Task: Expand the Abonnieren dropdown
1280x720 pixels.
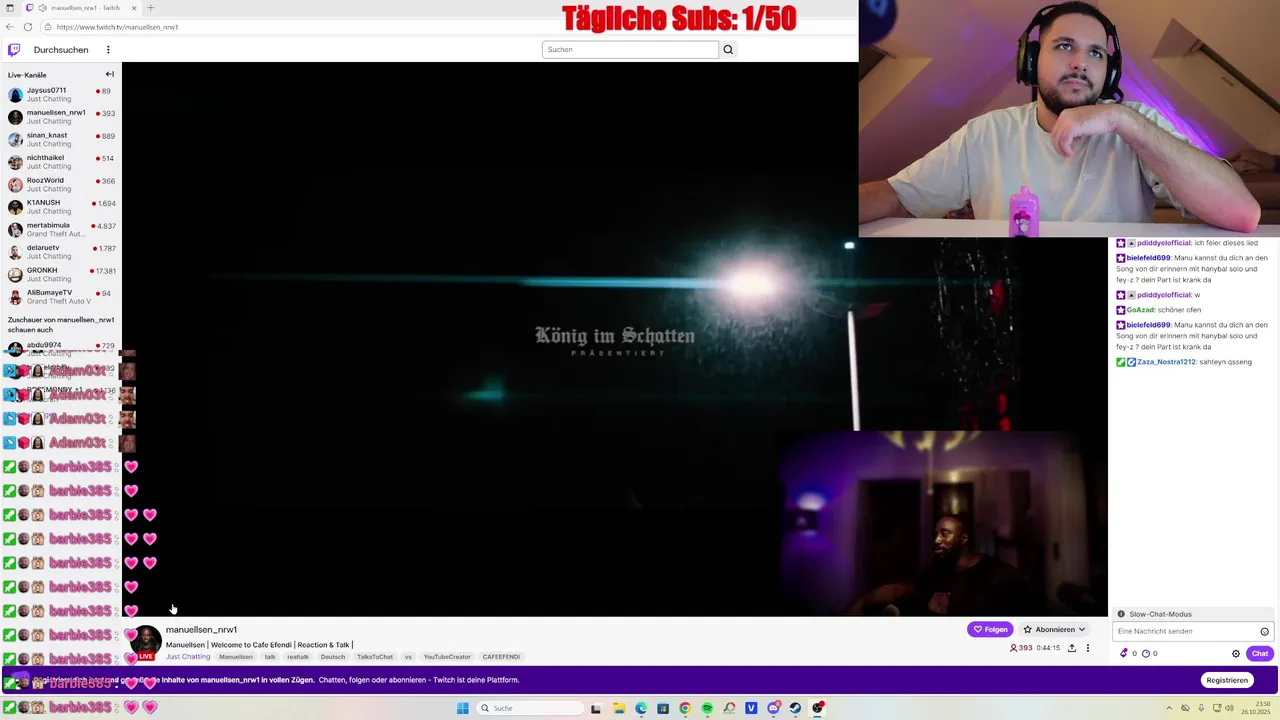Action: pos(1054,629)
